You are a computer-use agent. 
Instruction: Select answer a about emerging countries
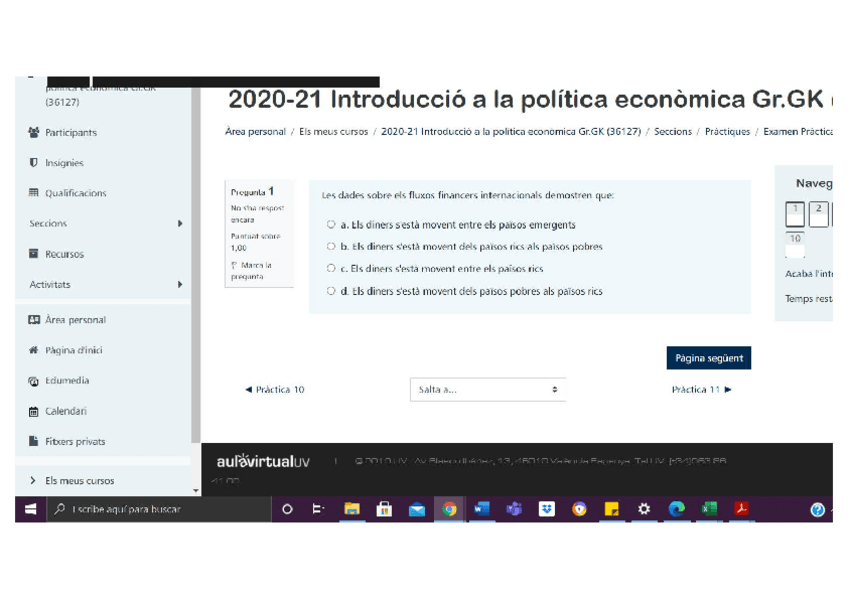(331, 225)
